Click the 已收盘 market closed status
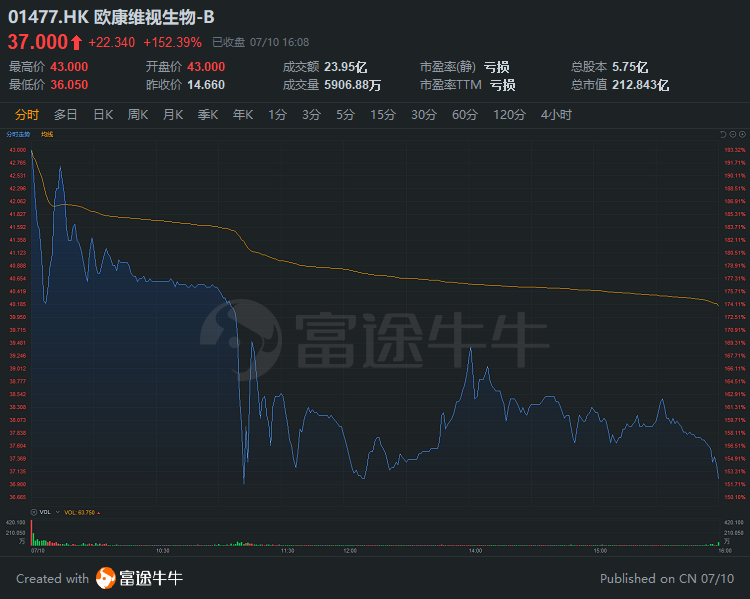This screenshot has height=599, width=750. click(x=228, y=43)
